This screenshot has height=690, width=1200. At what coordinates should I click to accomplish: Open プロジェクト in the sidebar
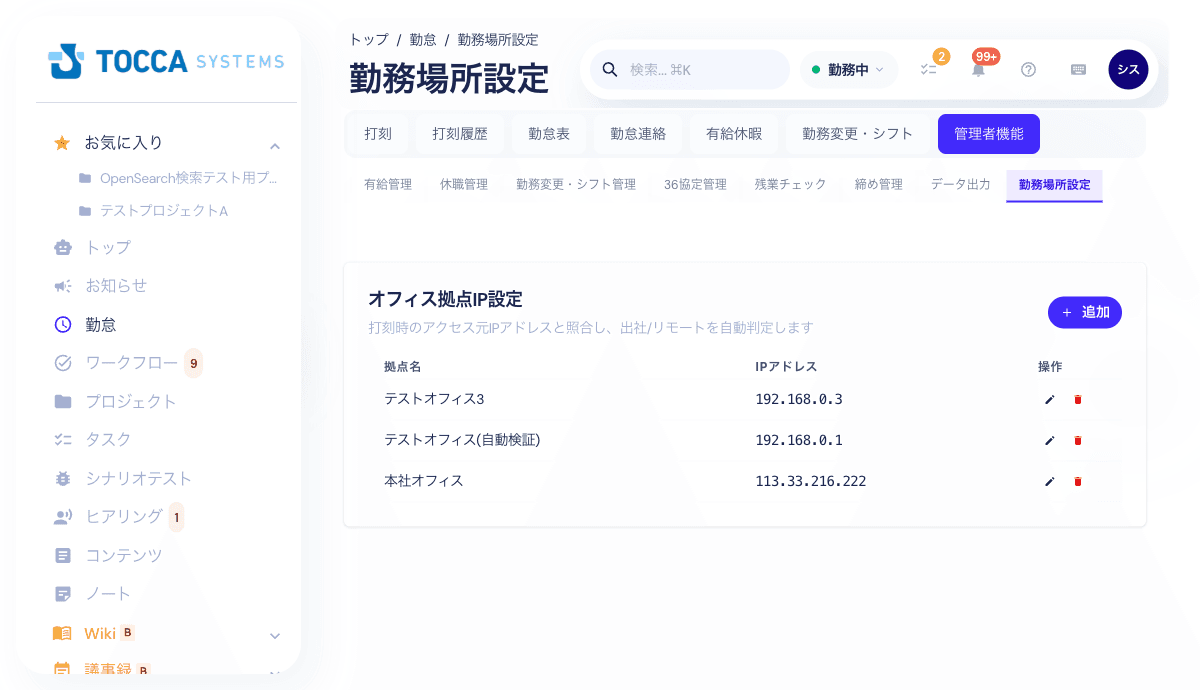click(x=116, y=401)
